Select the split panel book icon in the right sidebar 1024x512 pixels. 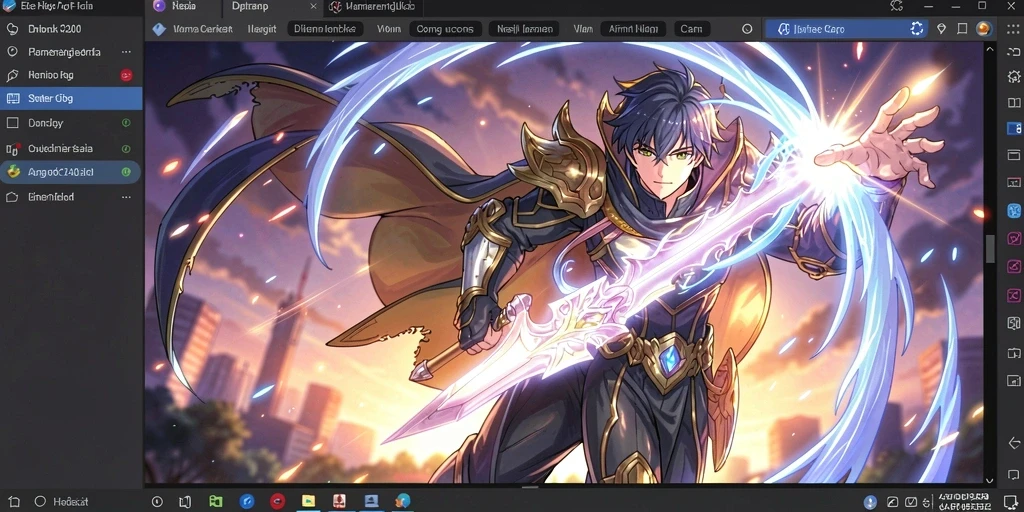pyautogui.click(x=1014, y=103)
